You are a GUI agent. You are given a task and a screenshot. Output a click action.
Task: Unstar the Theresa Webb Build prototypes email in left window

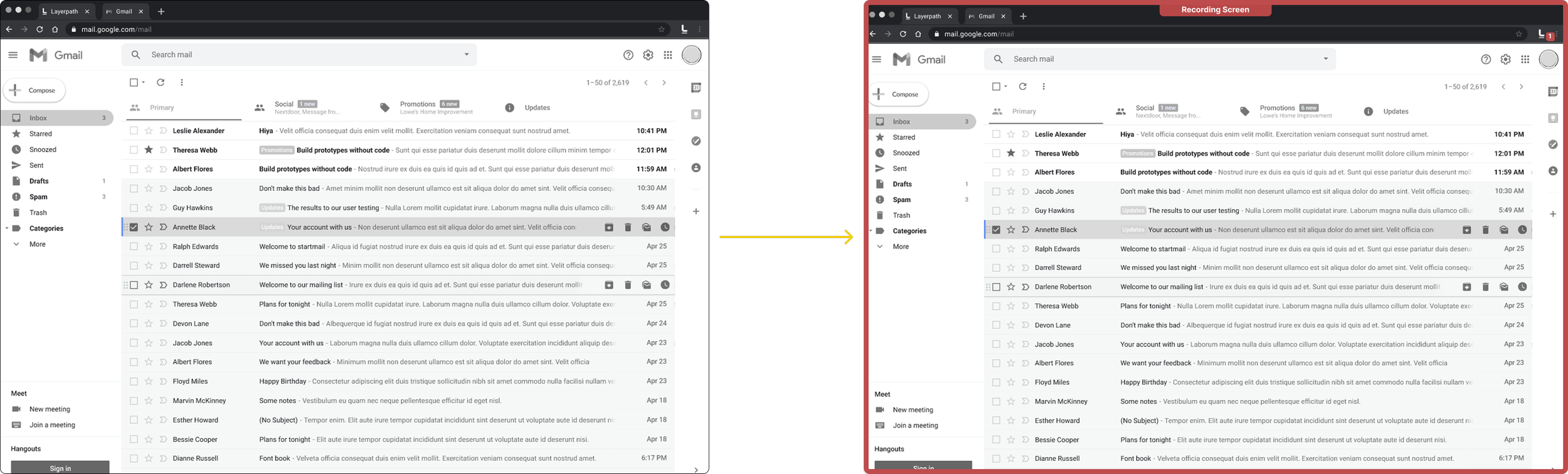tap(149, 150)
